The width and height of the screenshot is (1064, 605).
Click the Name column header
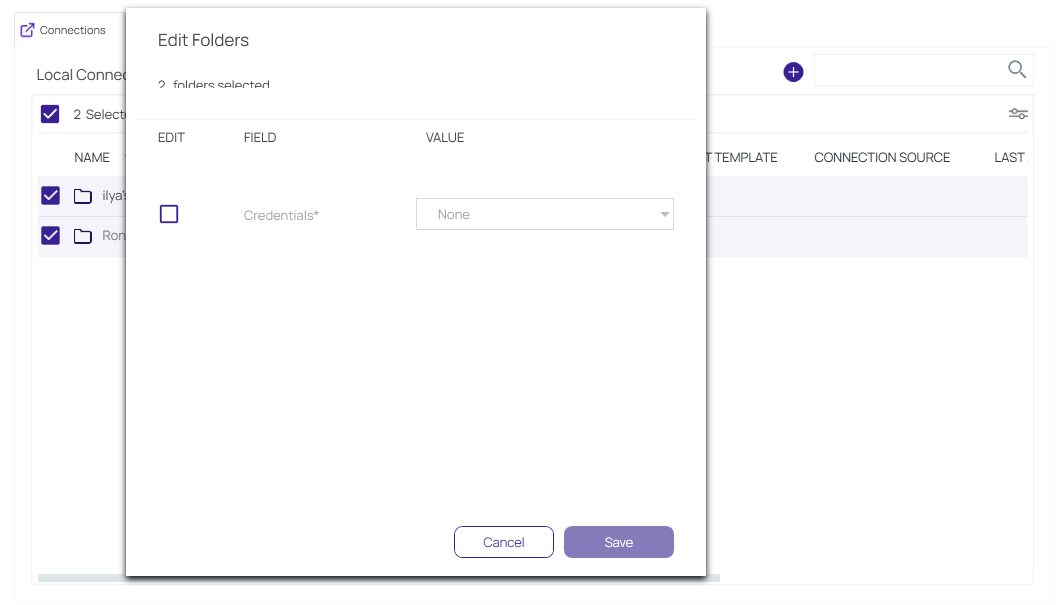pyautogui.click(x=92, y=158)
